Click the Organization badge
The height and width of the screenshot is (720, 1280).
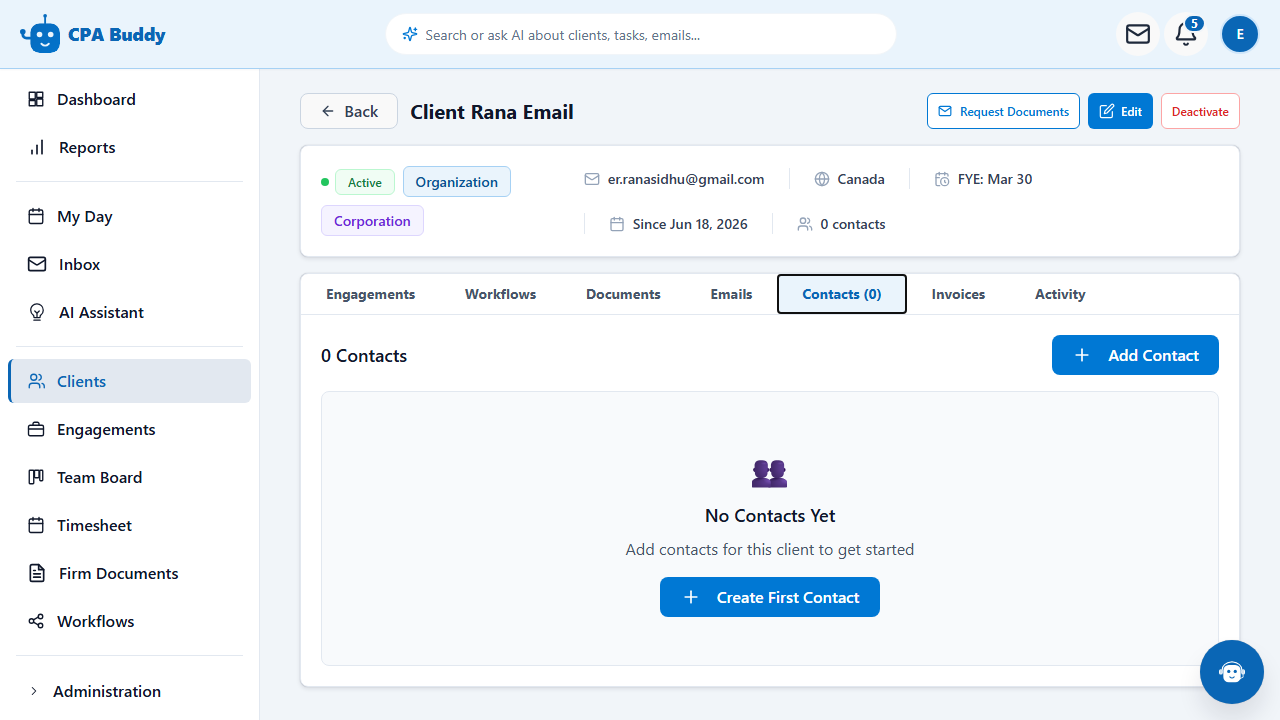tap(457, 182)
